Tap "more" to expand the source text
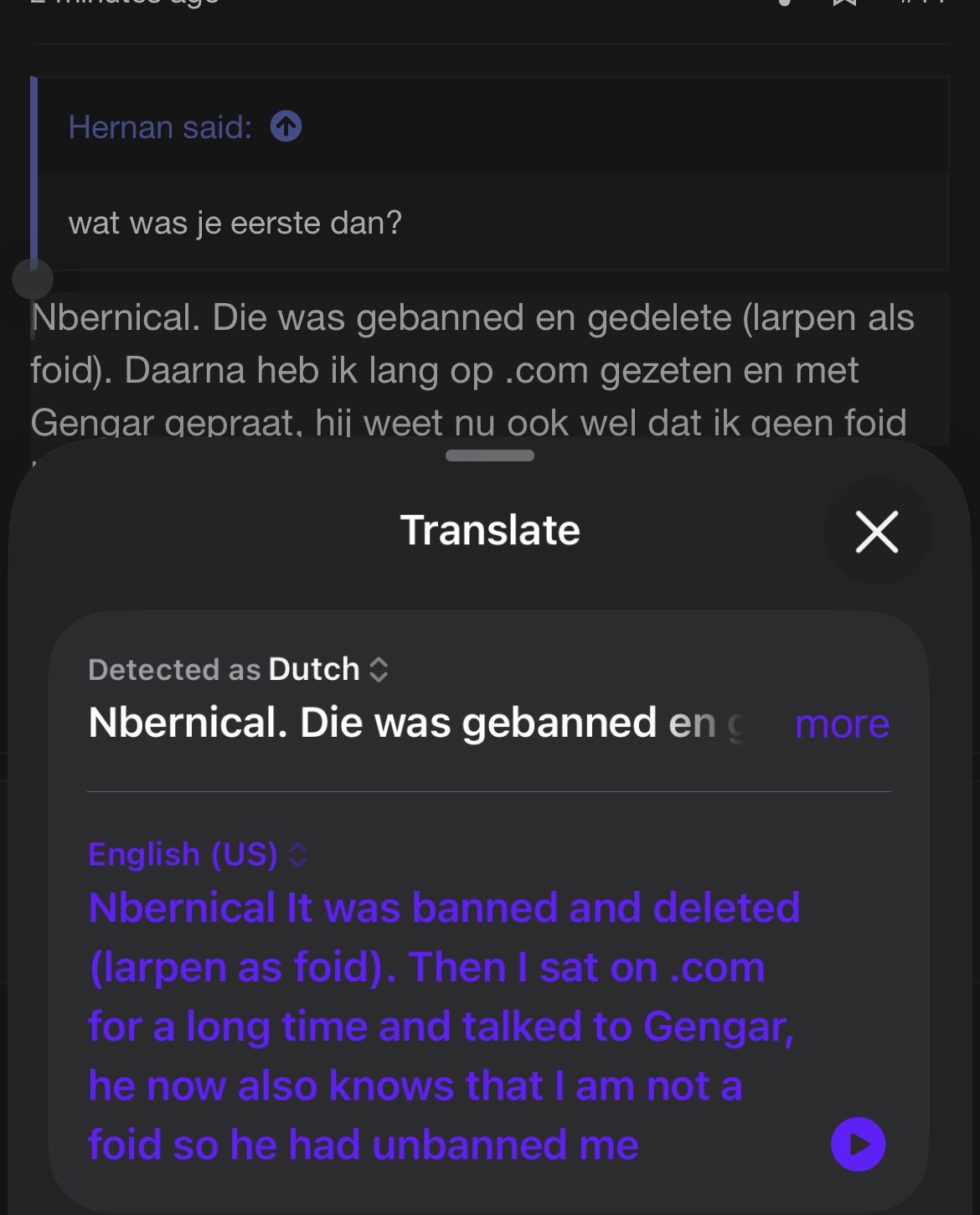Image resolution: width=980 pixels, height=1215 pixels. tap(842, 724)
